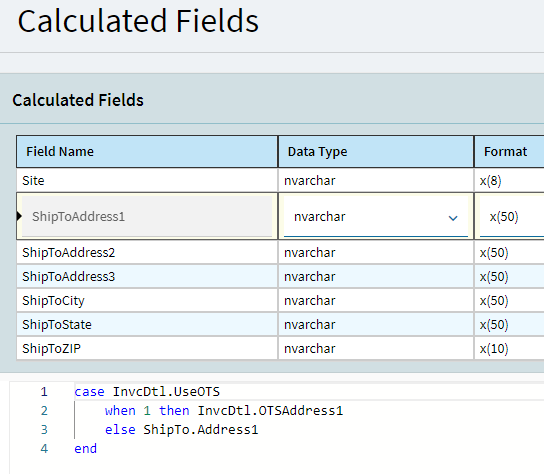This screenshot has width=544, height=474.
Task: Click the x(8) format cell for Site
Action: [509, 180]
